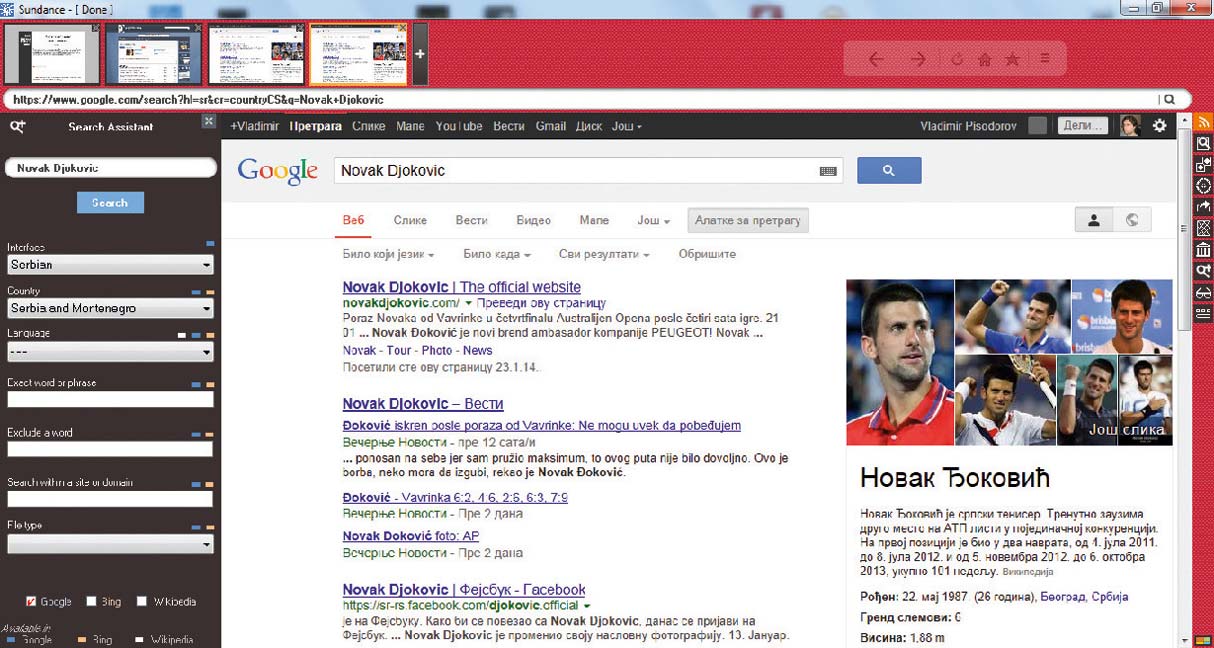Click the Search Assistant panel logo icon
This screenshot has height=648, width=1214.
tap(17, 126)
